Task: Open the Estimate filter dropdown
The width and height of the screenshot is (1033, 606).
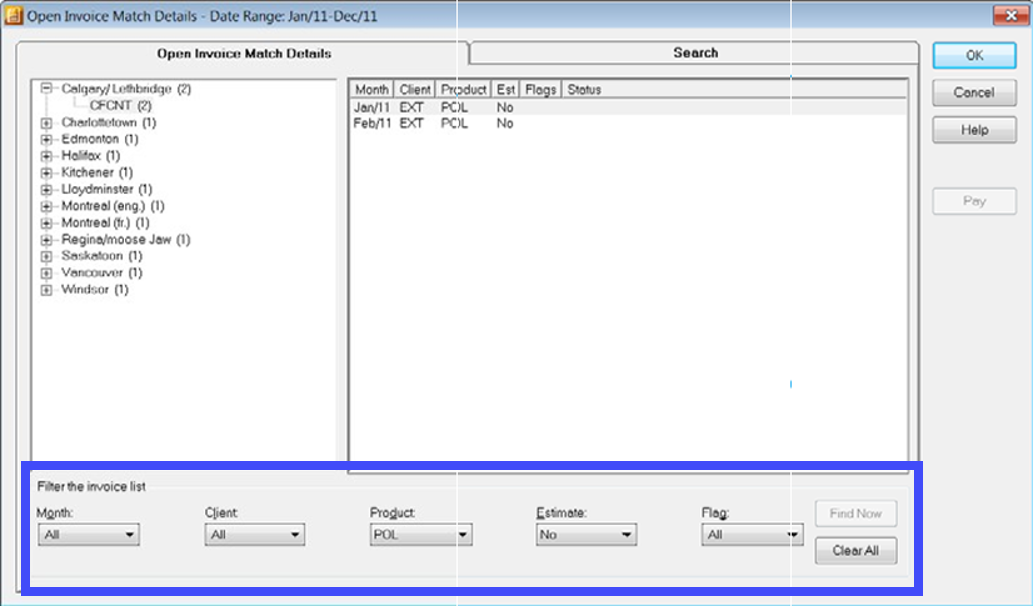Action: point(586,535)
